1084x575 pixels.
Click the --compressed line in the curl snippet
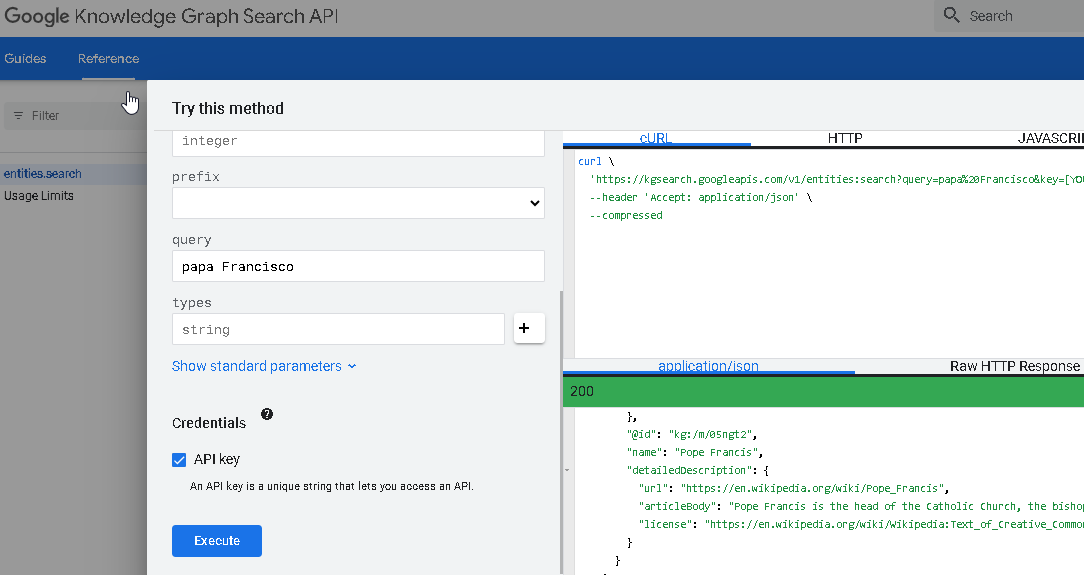[x=626, y=216]
